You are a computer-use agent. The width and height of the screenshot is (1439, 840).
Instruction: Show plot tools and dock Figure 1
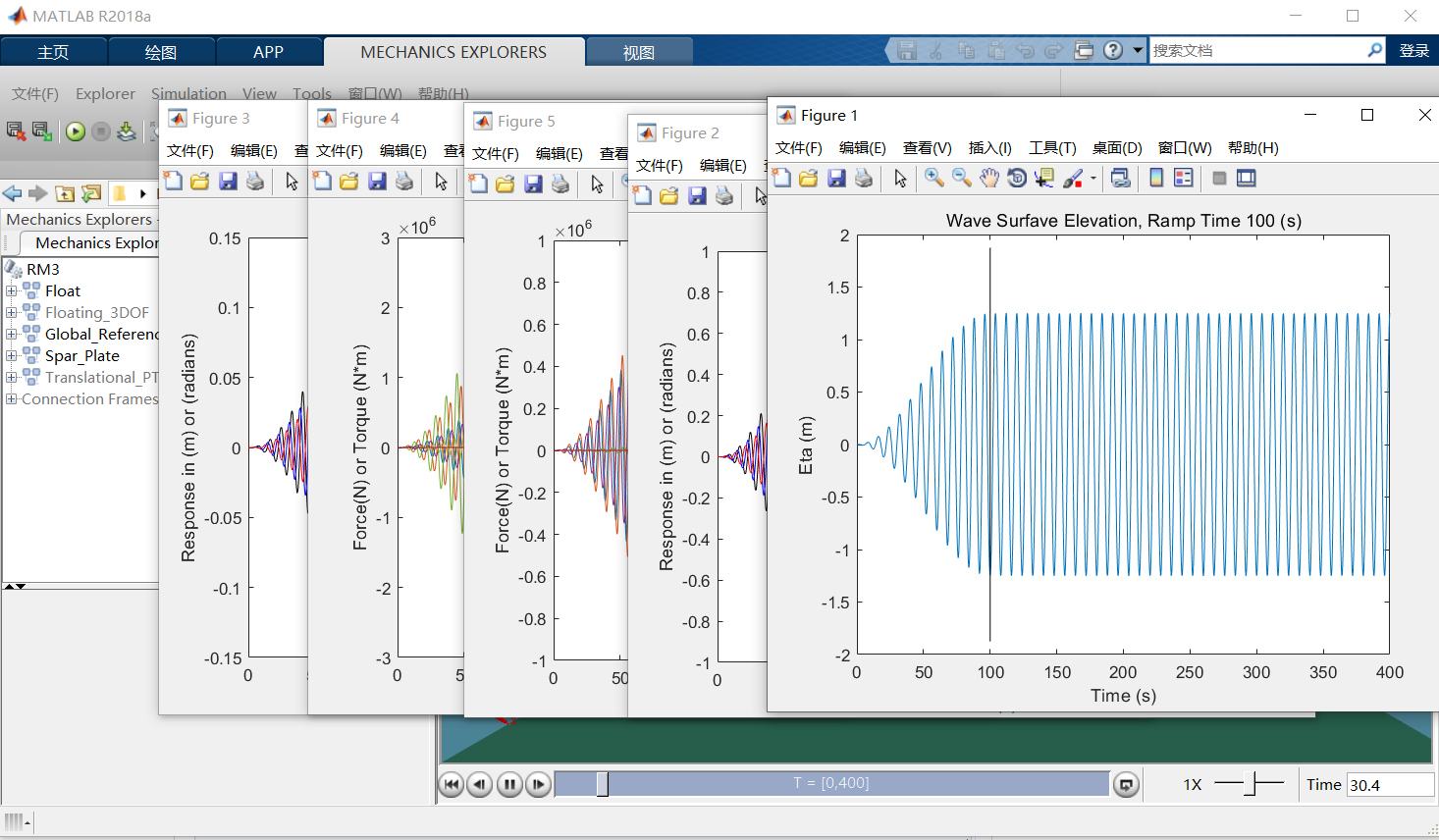1247,178
